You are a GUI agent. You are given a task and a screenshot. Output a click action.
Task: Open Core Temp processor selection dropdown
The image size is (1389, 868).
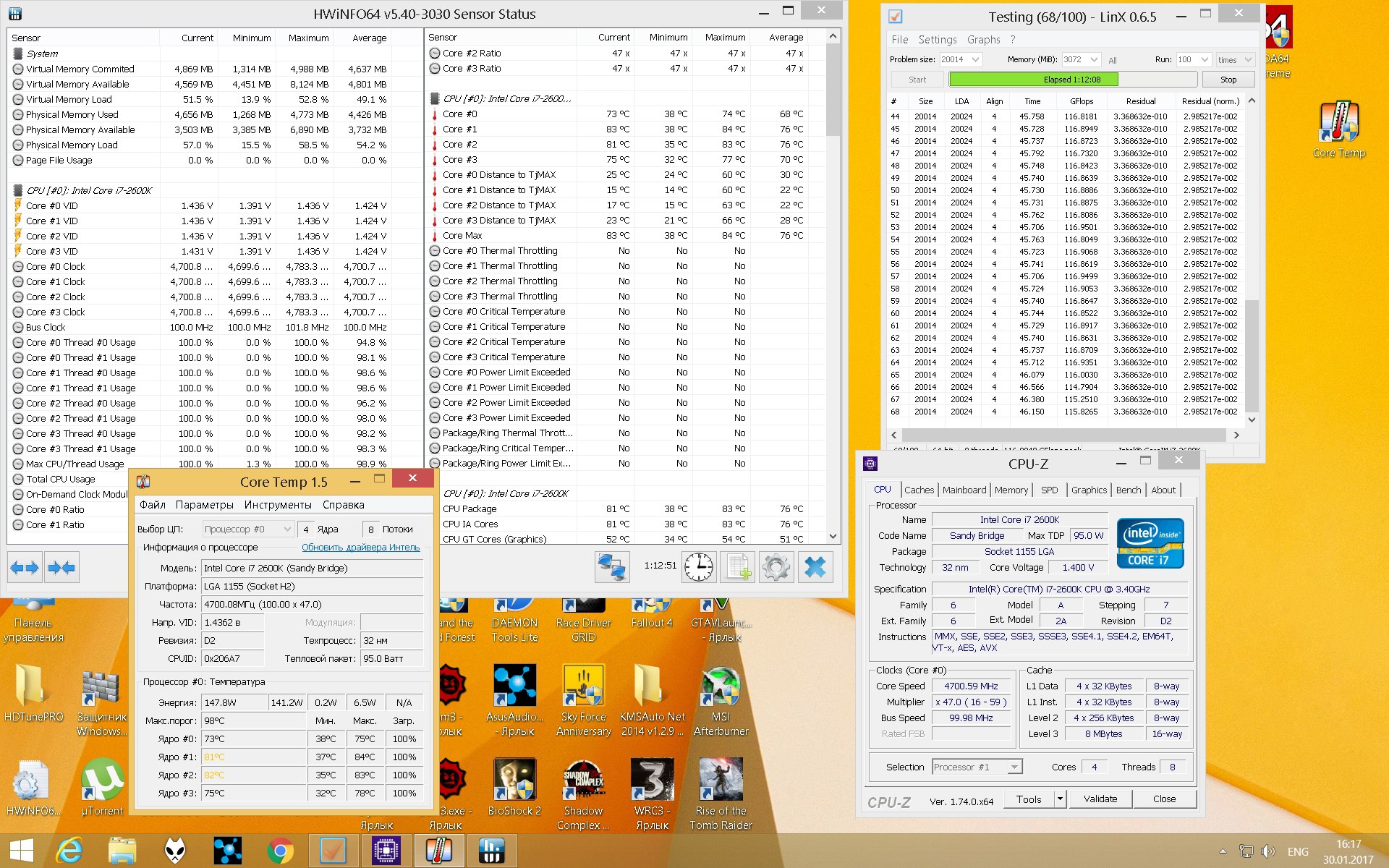click(x=247, y=529)
